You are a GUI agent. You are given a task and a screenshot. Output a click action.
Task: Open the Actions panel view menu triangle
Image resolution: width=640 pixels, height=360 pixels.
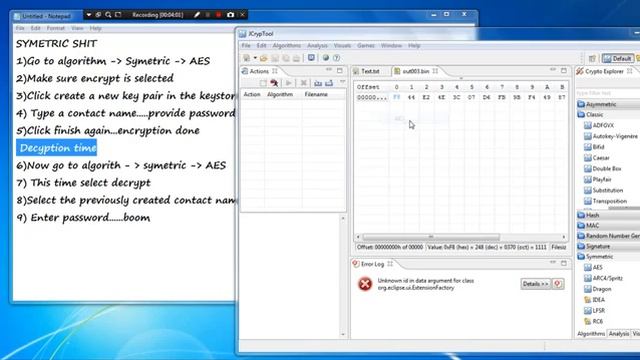pyautogui.click(x=342, y=83)
